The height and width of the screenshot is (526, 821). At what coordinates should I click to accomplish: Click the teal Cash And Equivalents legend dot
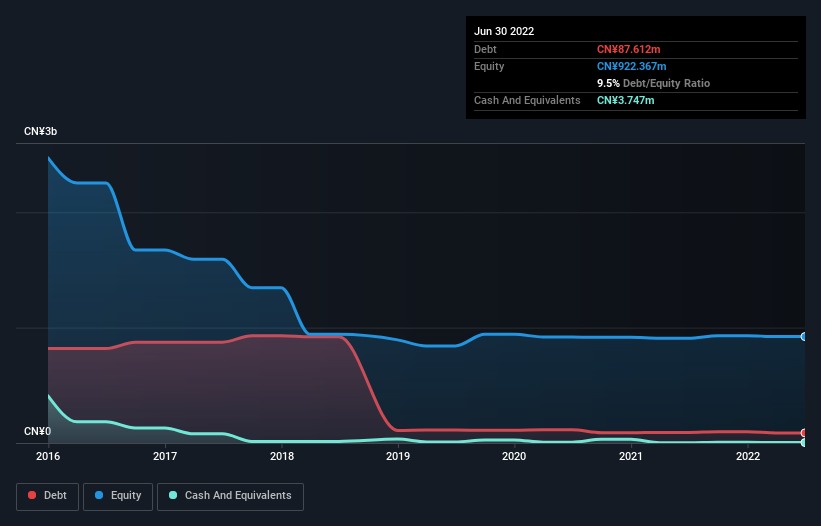[x=173, y=495]
